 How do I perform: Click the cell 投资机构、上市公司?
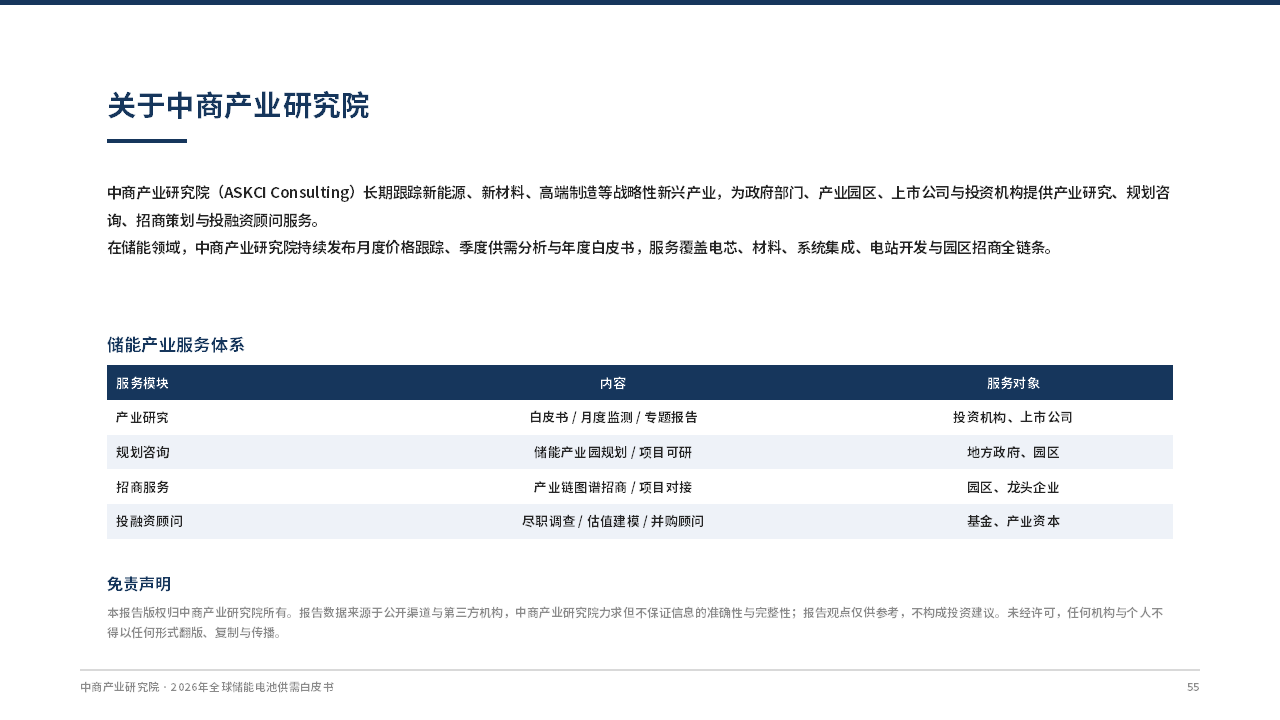coord(1013,417)
